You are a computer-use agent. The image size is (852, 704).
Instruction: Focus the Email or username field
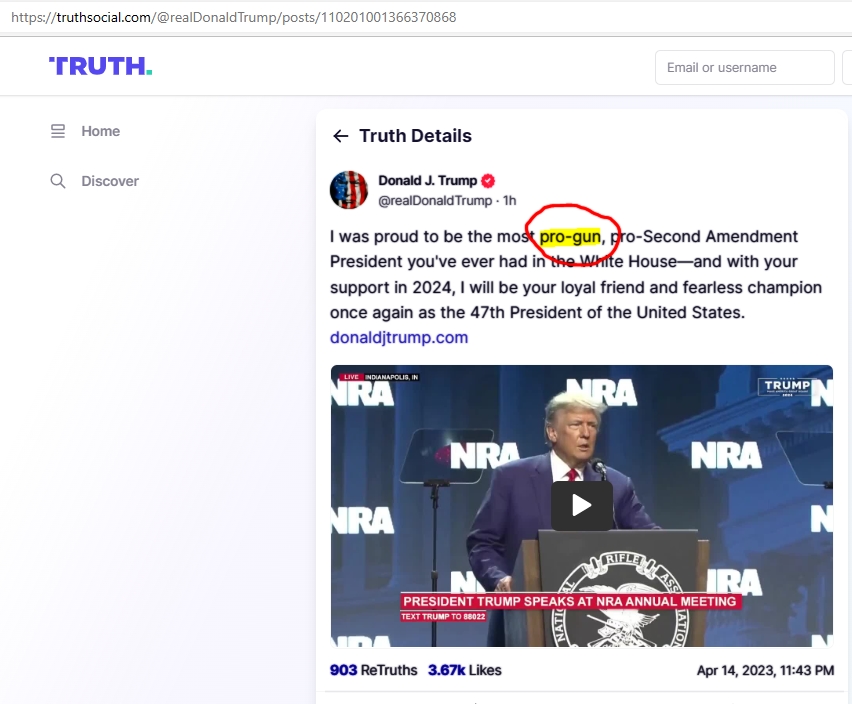(744, 67)
